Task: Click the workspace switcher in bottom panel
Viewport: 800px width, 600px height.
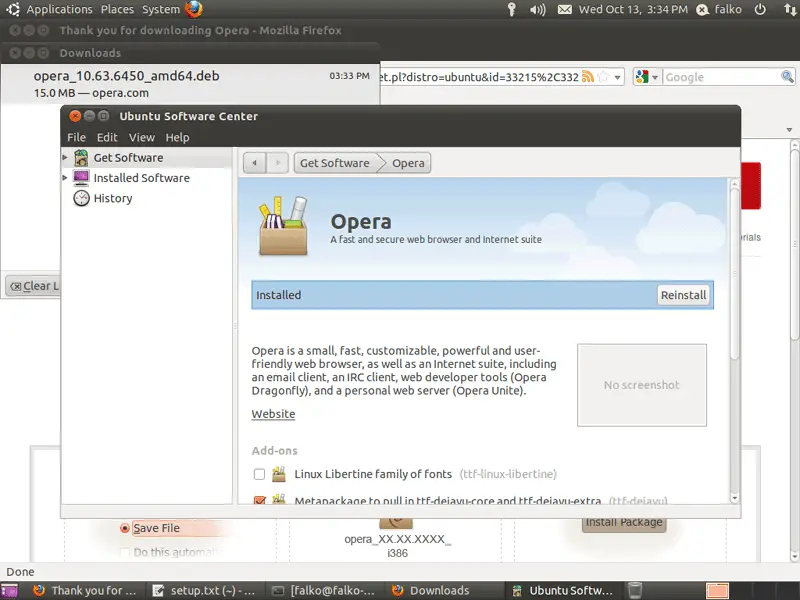Action: 717,591
